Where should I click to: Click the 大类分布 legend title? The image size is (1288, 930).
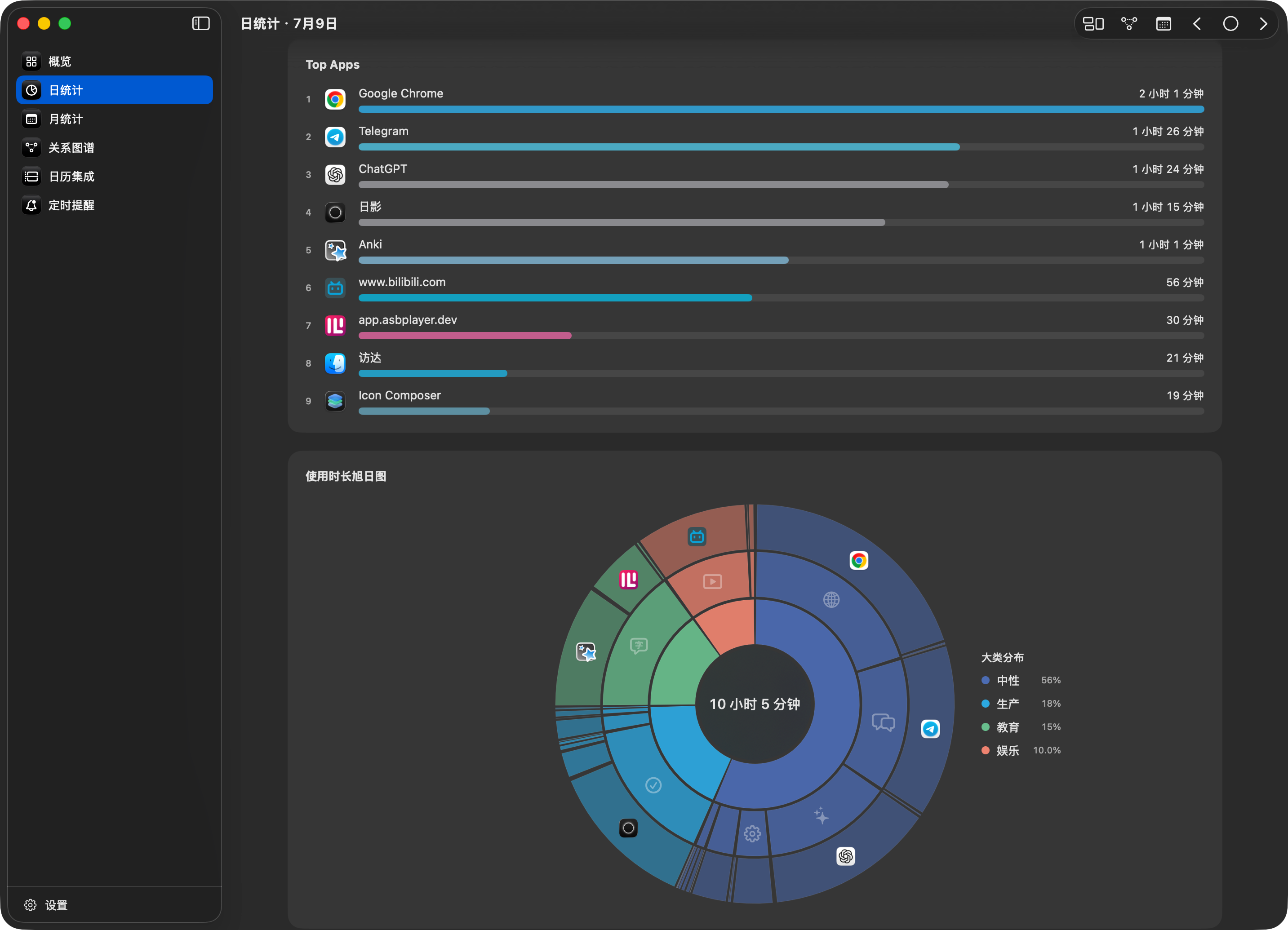(x=1002, y=657)
